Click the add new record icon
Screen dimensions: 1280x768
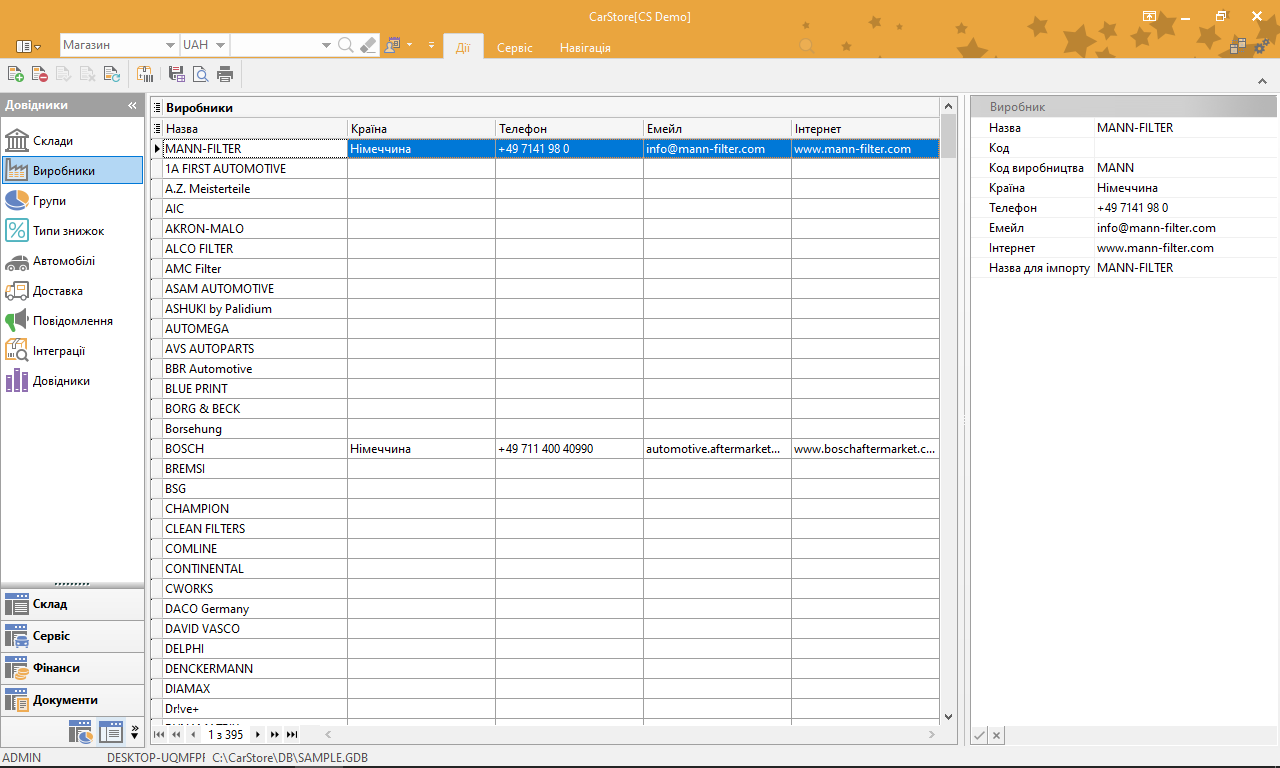pyautogui.click(x=15, y=73)
